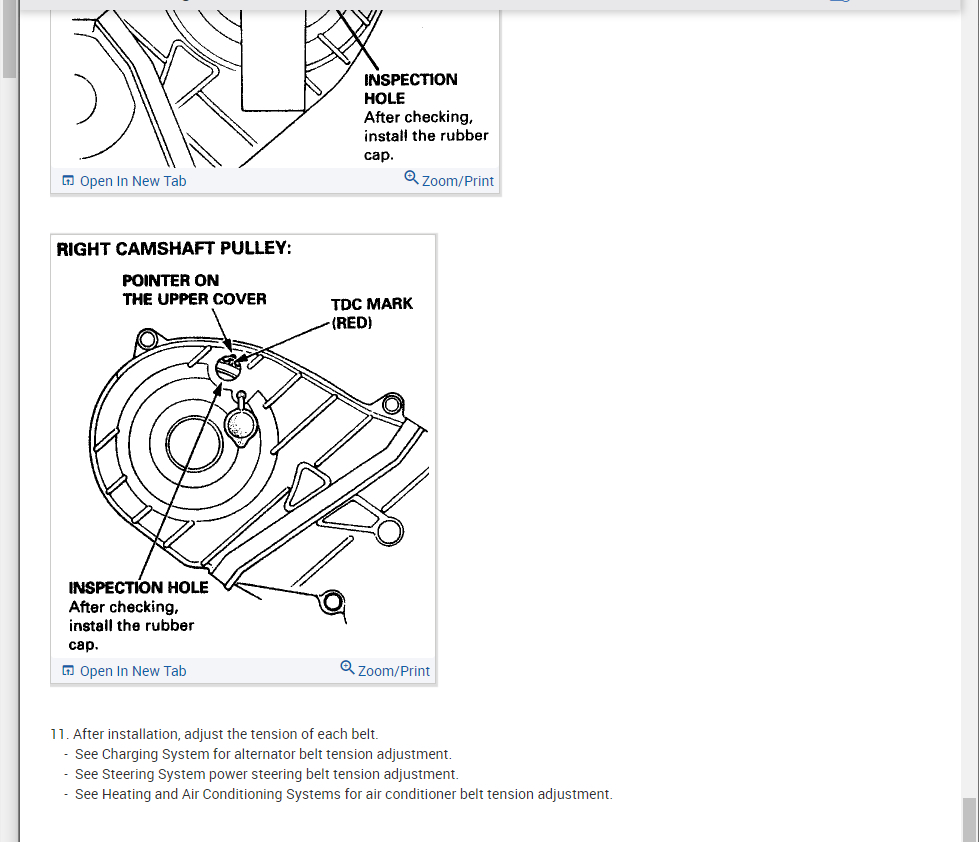Viewport: 979px width, 842px height.
Task: Open Right Camshaft Pulley diagram in new tab
Action: 124,671
